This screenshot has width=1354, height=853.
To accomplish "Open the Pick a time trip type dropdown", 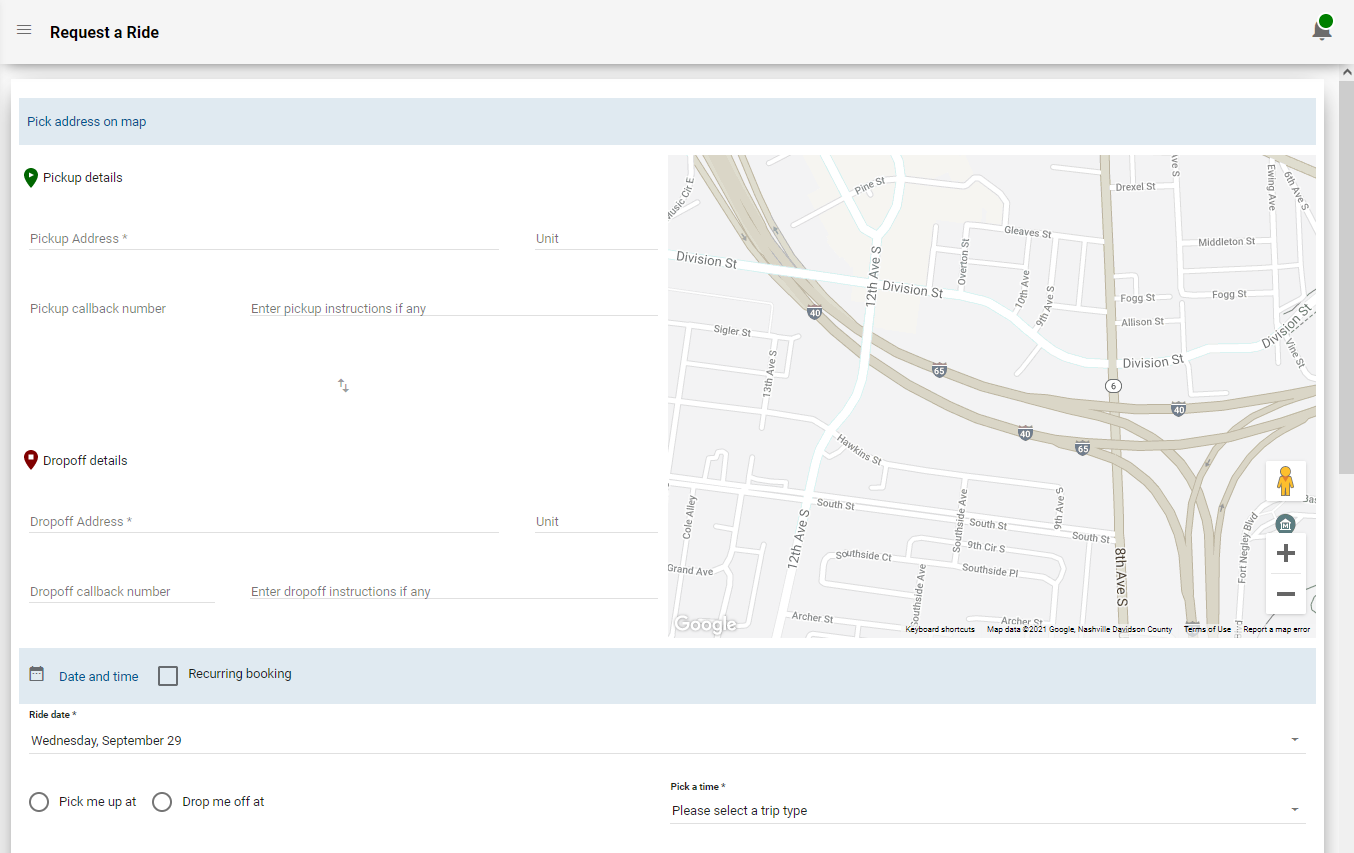I will [1295, 810].
